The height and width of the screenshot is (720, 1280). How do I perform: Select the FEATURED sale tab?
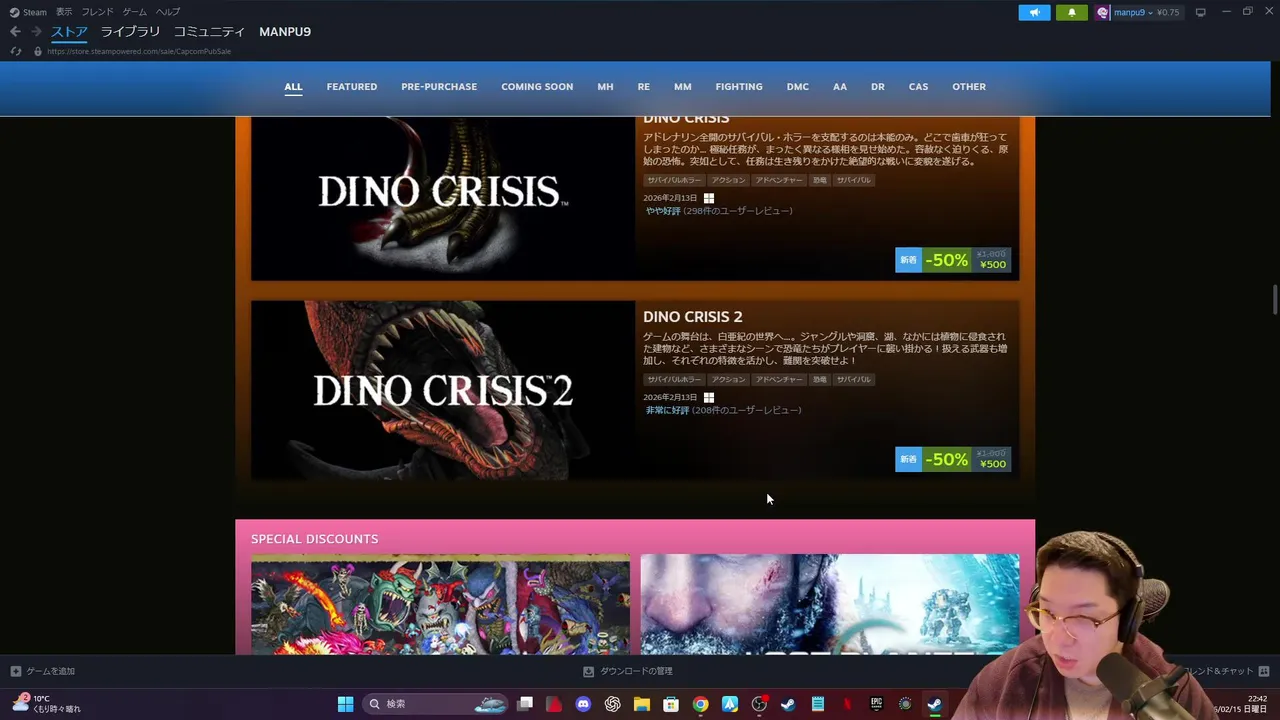coord(352,87)
